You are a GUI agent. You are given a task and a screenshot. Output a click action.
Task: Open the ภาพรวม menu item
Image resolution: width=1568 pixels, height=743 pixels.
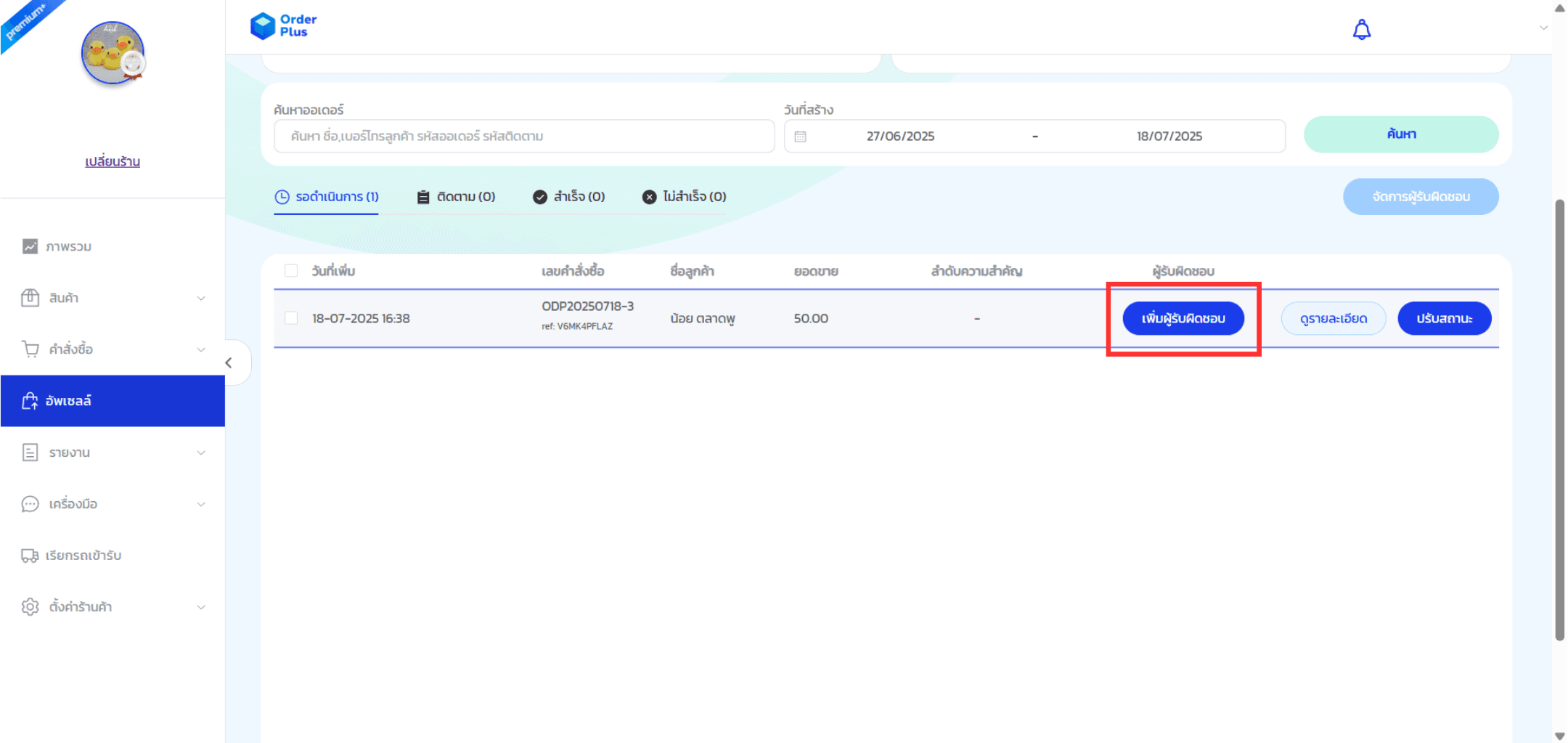coord(113,246)
